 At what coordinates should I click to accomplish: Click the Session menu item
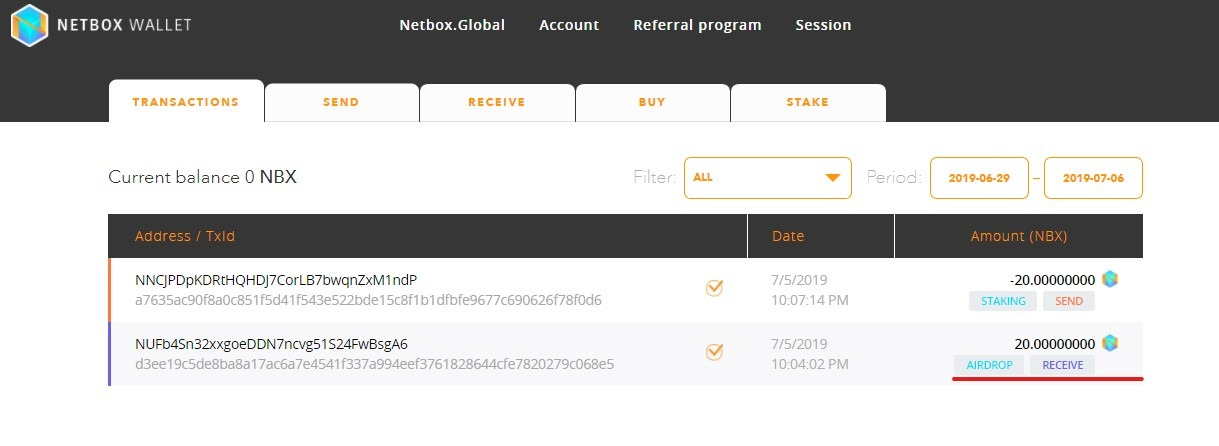tap(823, 25)
